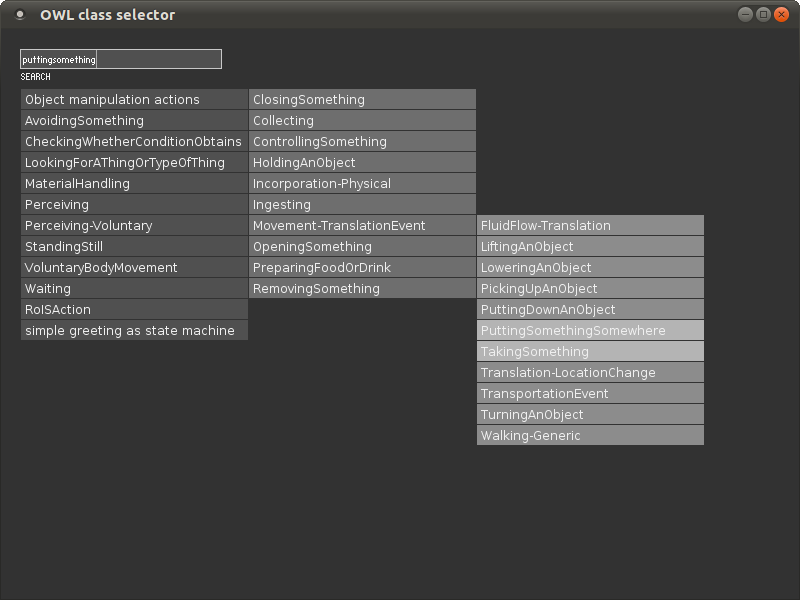The height and width of the screenshot is (600, 800).
Task: Expand Movement-TranslationEvent class
Action: tap(362, 225)
